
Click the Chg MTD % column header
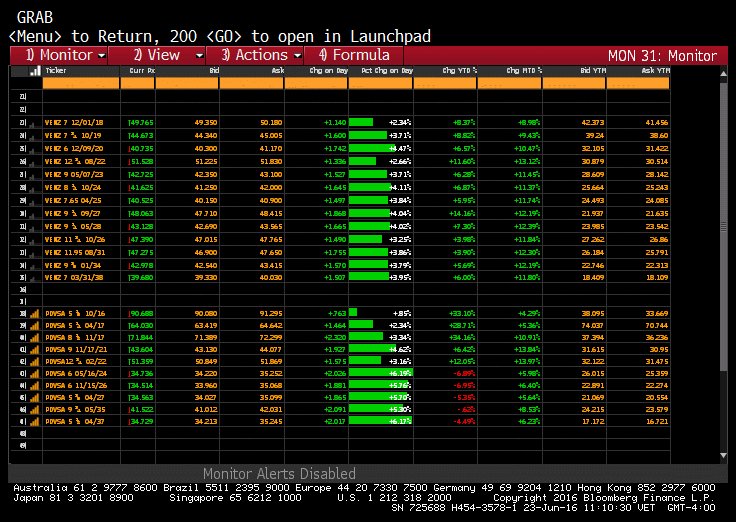(x=524, y=70)
